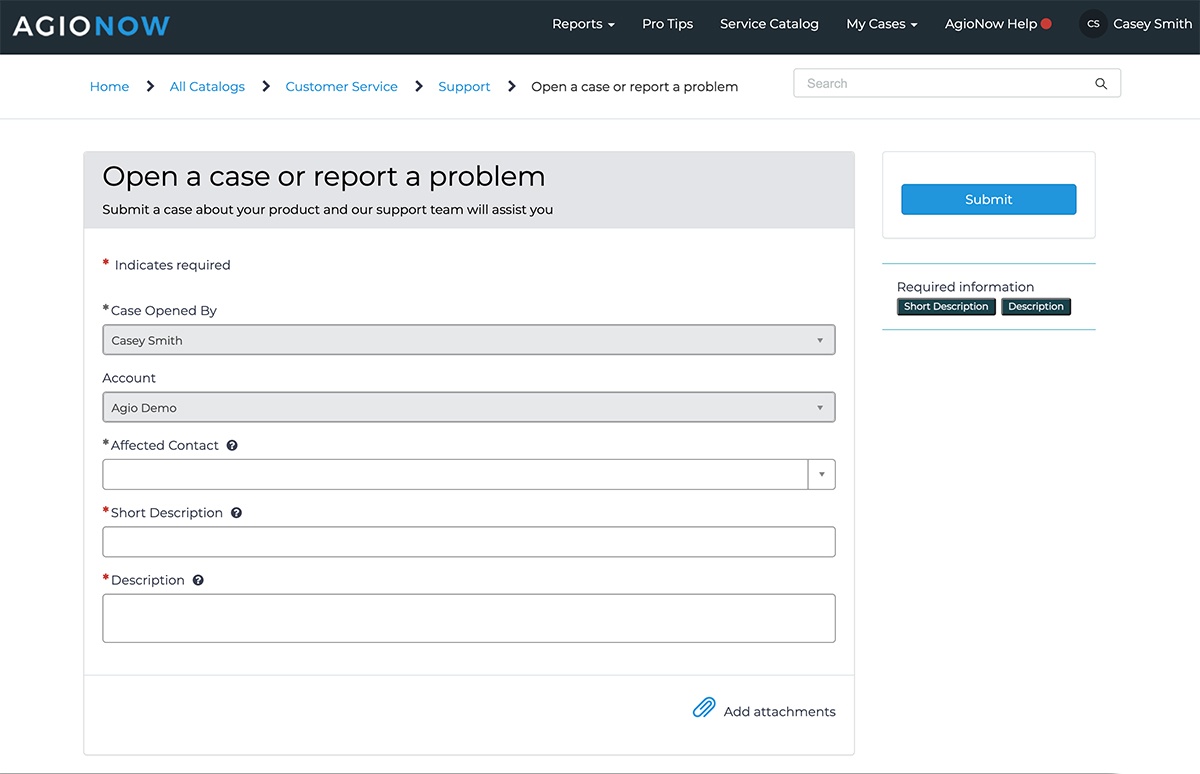This screenshot has width=1200, height=774.
Task: Go to Pro Tips menu item
Action: 667,24
